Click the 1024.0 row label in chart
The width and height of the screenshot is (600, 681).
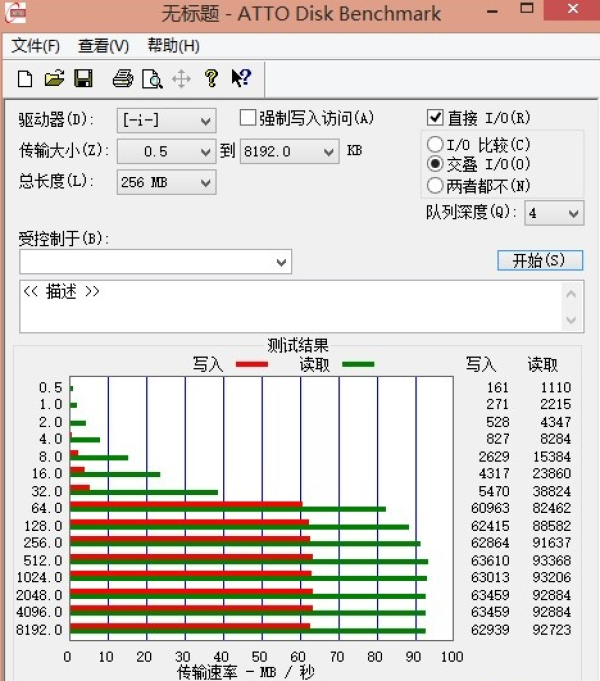(40, 577)
